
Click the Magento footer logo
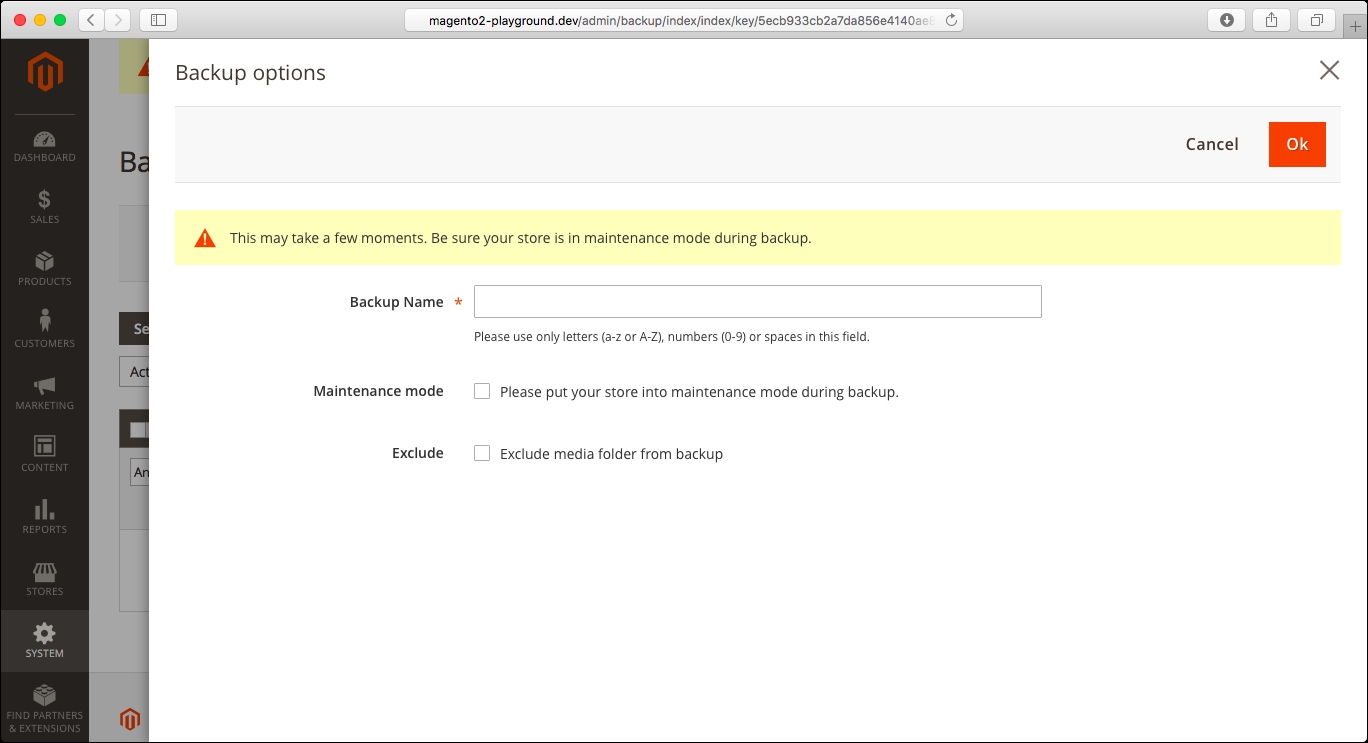coord(130,719)
